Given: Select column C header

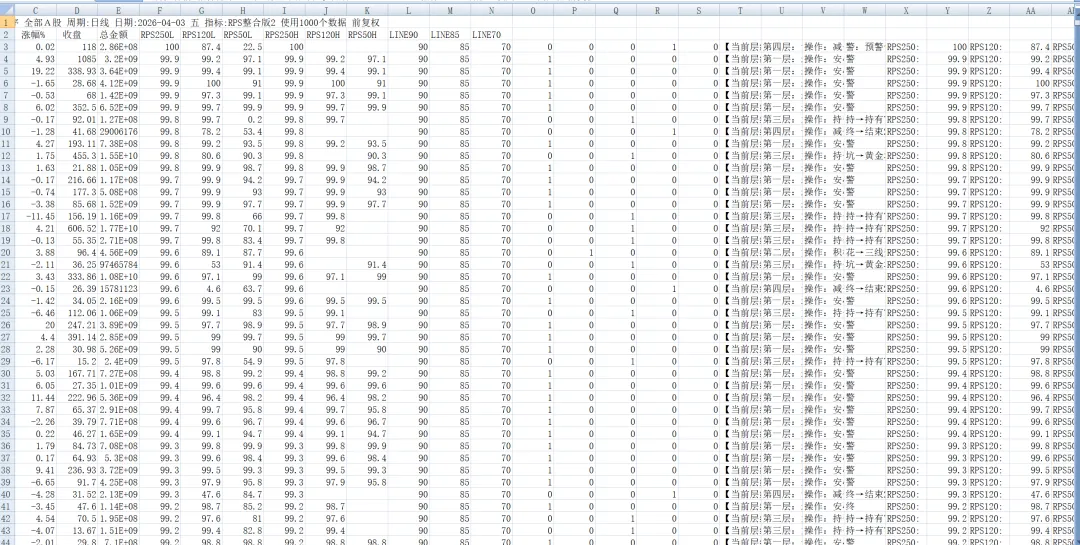Looking at the screenshot, I should click(35, 11).
